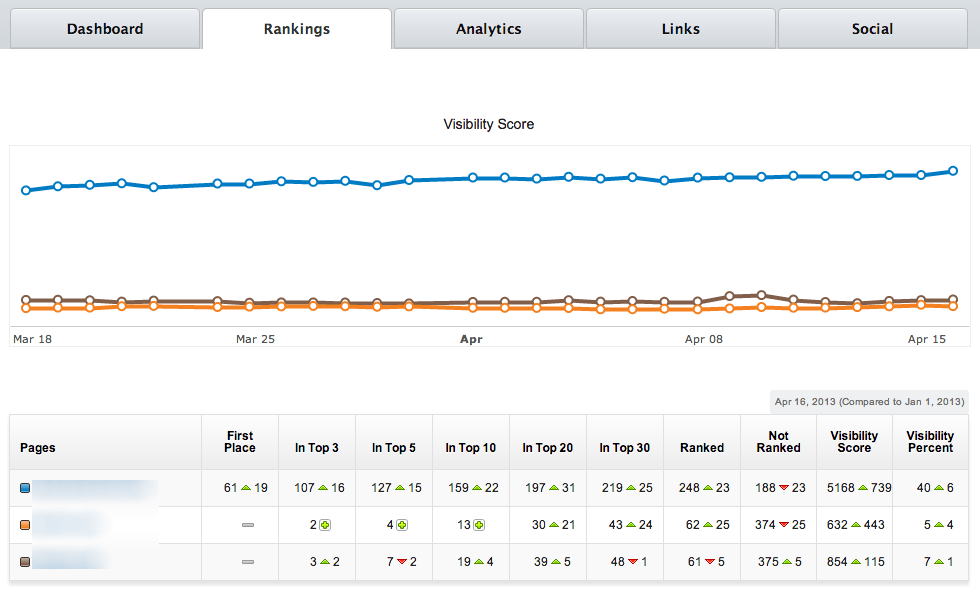Sort by First Place column header

[240, 442]
